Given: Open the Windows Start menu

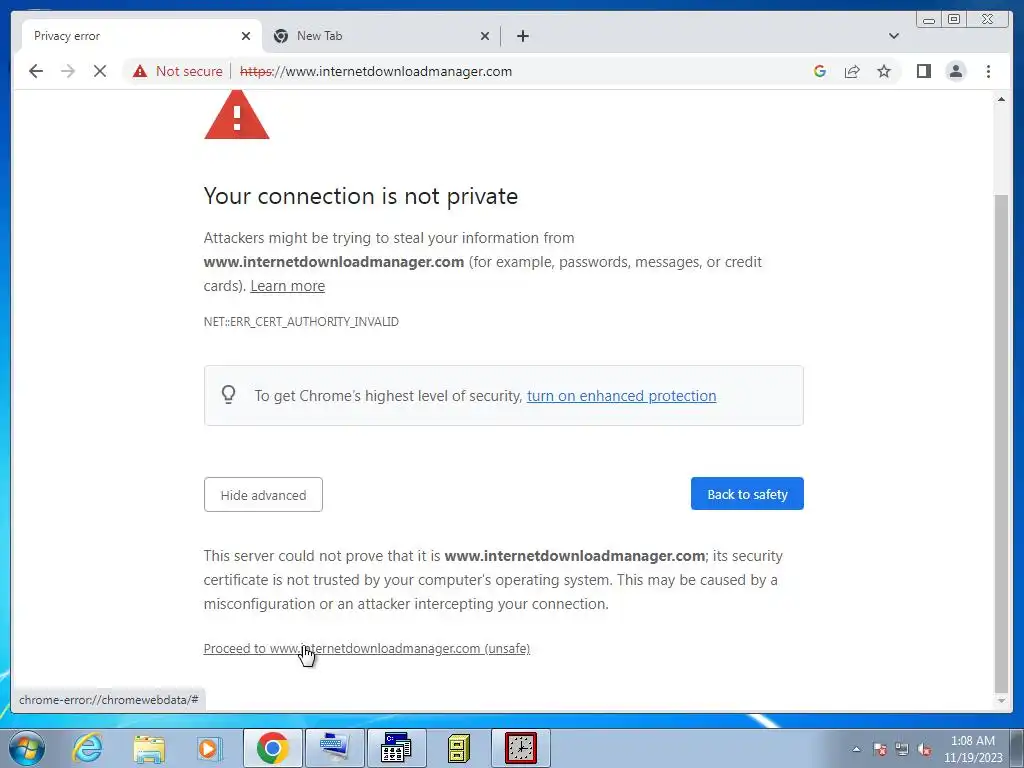Looking at the screenshot, I should click(26, 748).
